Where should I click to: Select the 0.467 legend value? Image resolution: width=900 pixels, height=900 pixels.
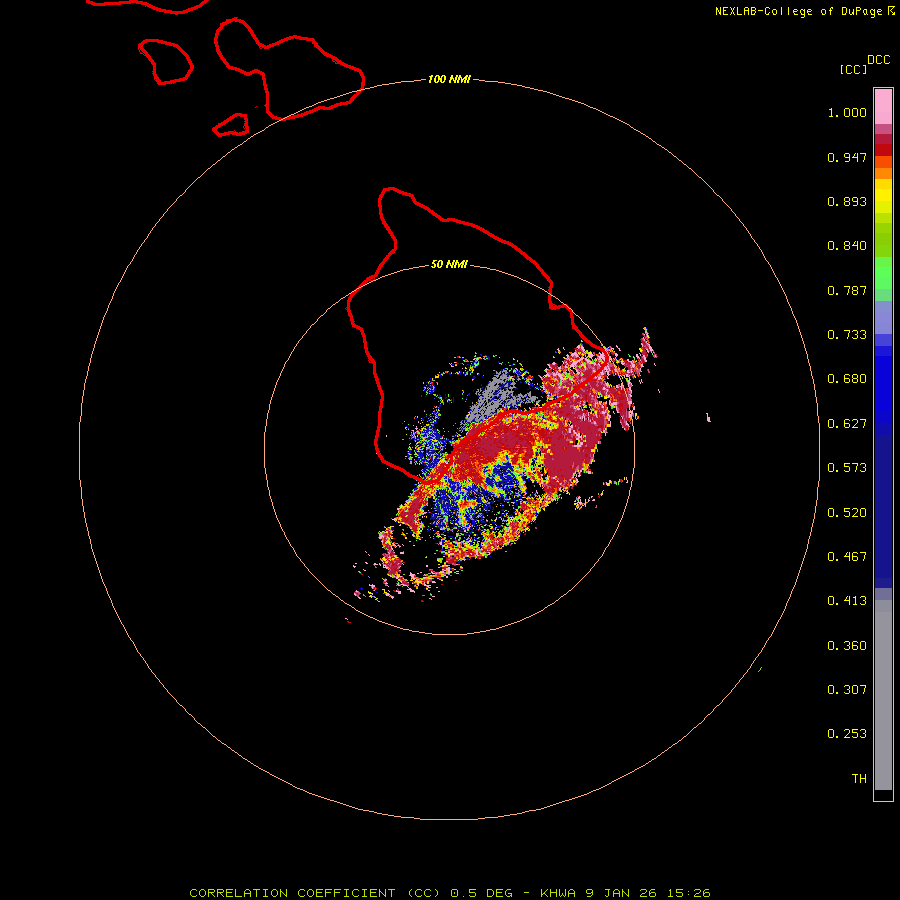847,557
